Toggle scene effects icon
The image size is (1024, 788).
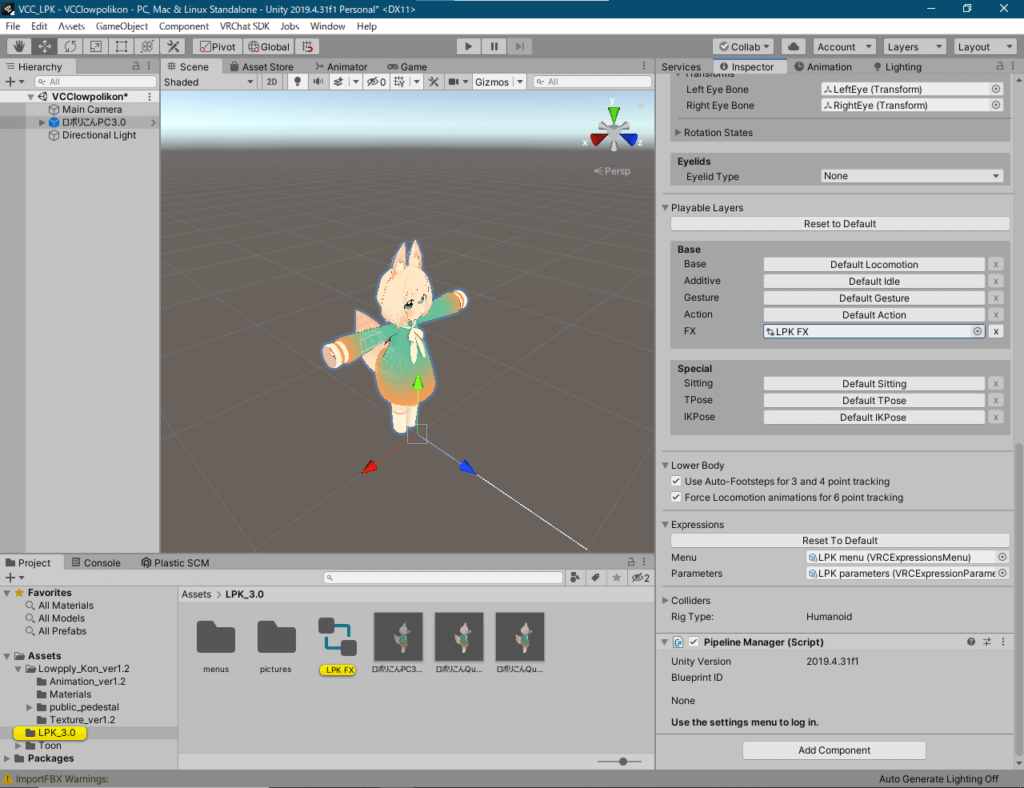click(x=338, y=82)
